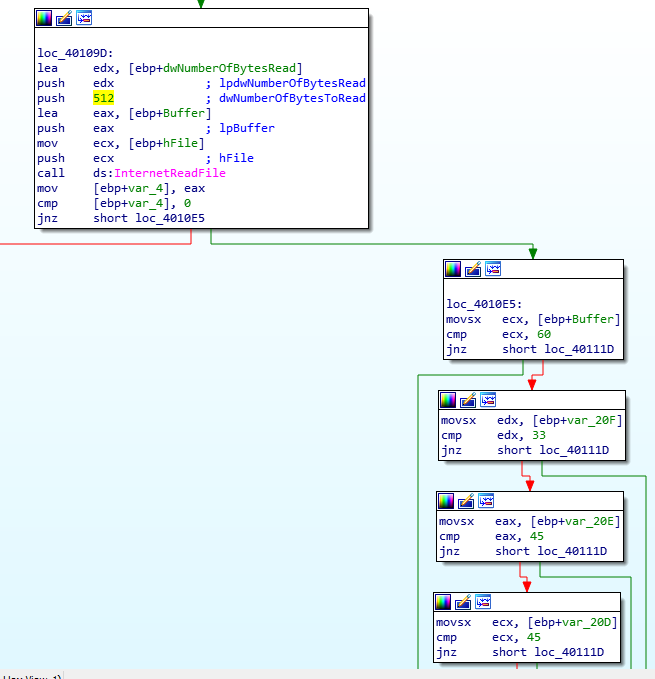The height and width of the screenshot is (679, 655).
Task: Set node color for var_20E block
Action: pos(446,501)
